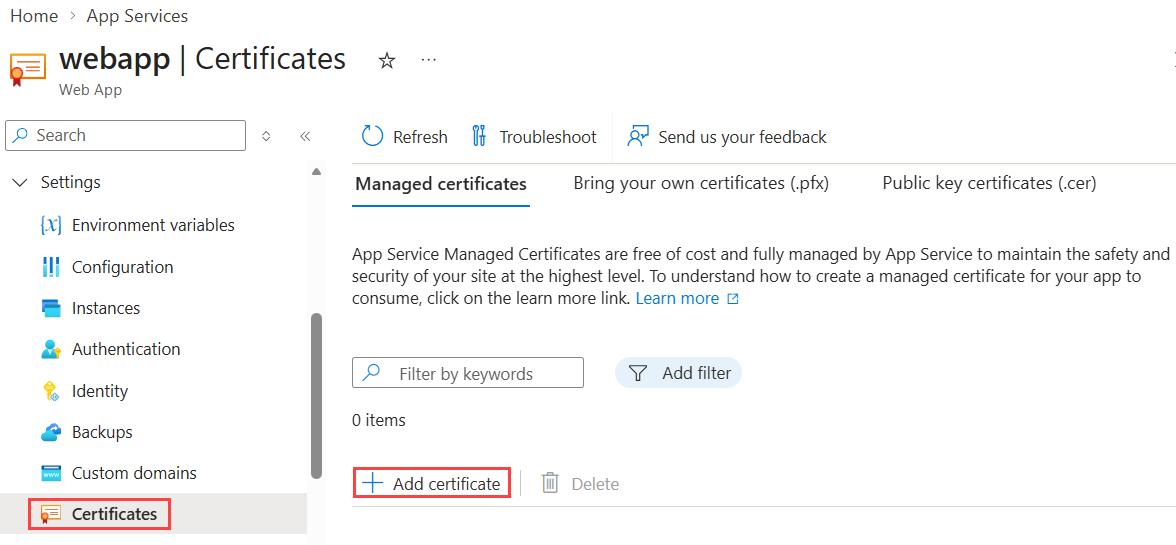
Task: Click the Refresh circular arrow icon
Action: (372, 136)
